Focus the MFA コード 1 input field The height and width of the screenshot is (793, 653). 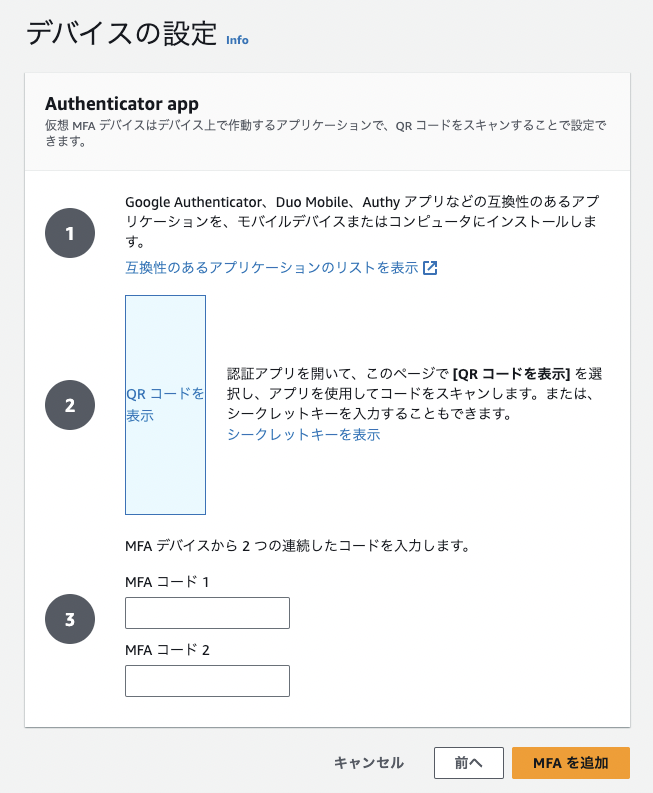pos(207,613)
